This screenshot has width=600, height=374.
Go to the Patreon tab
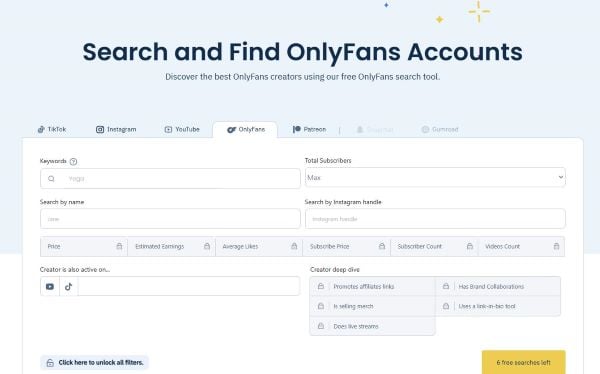click(309, 129)
